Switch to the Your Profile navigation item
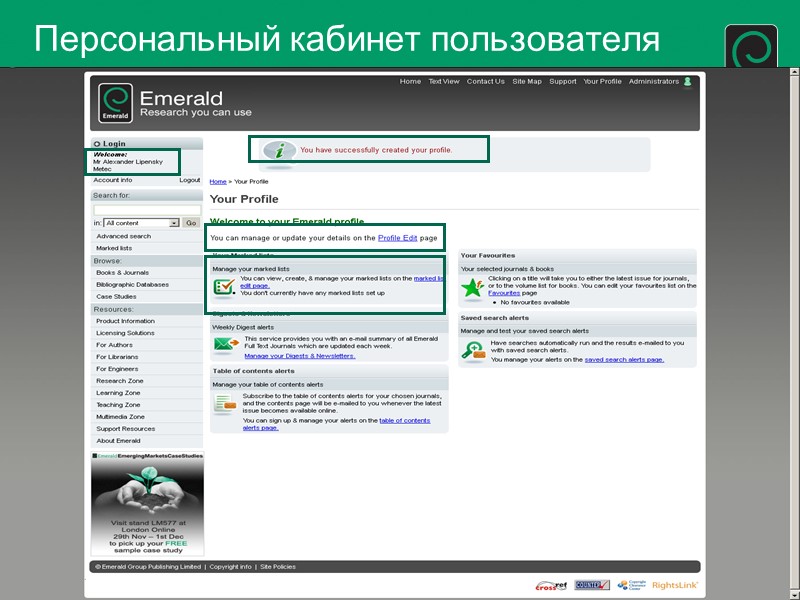This screenshot has height=600, width=800. coord(603,82)
